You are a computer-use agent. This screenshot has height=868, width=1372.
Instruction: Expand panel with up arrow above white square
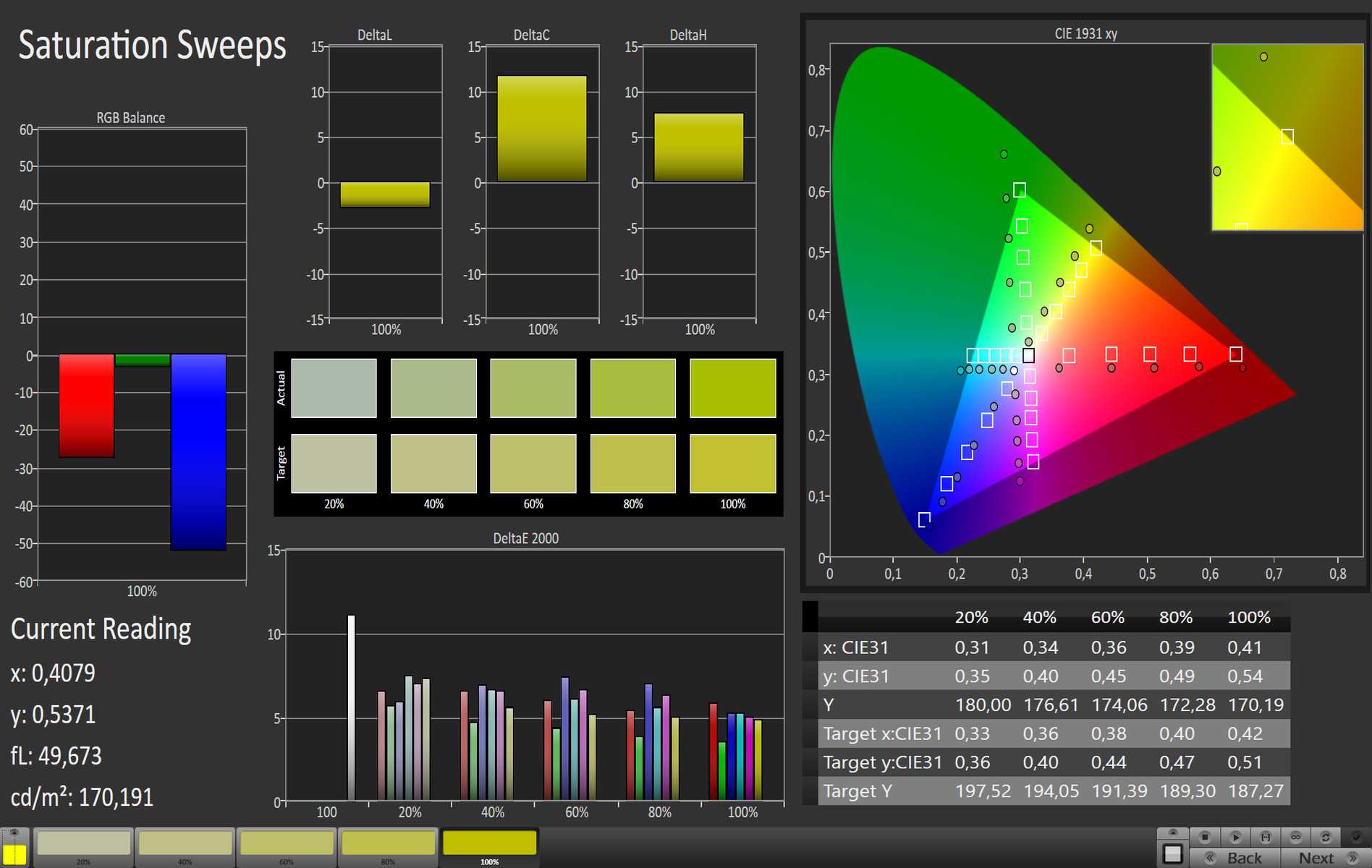pos(1172,833)
